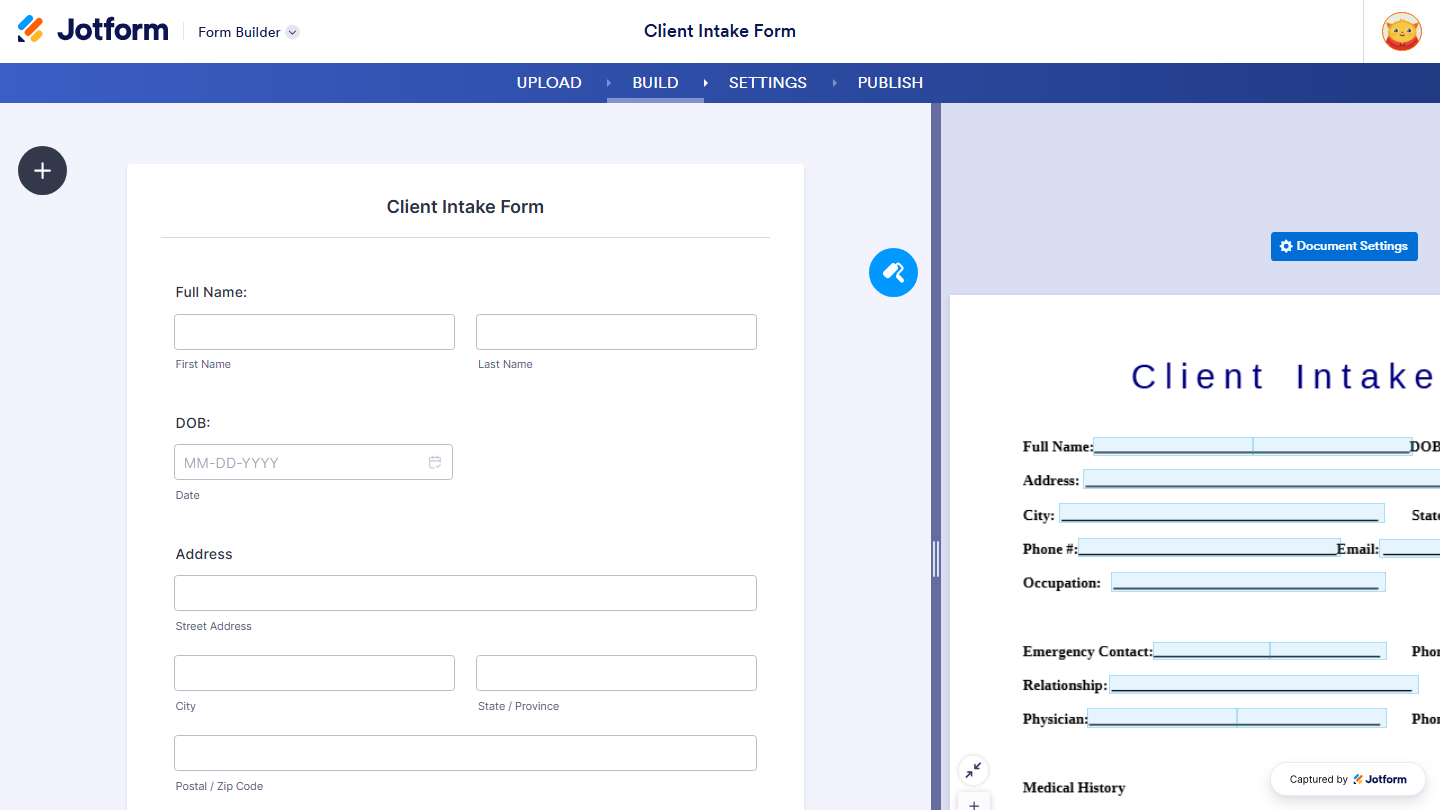This screenshot has height=810, width=1440.
Task: Select the Phone # field on the PDF
Action: (x=1209, y=547)
